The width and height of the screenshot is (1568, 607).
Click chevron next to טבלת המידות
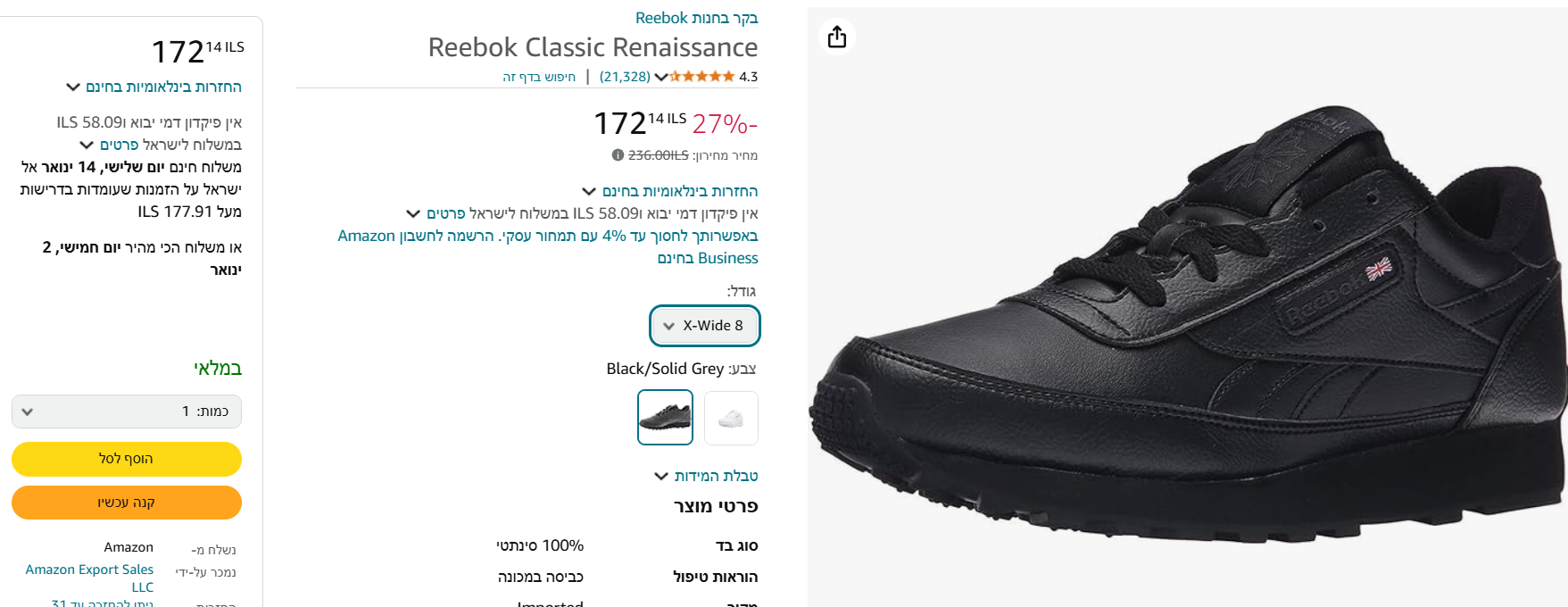pos(661,476)
